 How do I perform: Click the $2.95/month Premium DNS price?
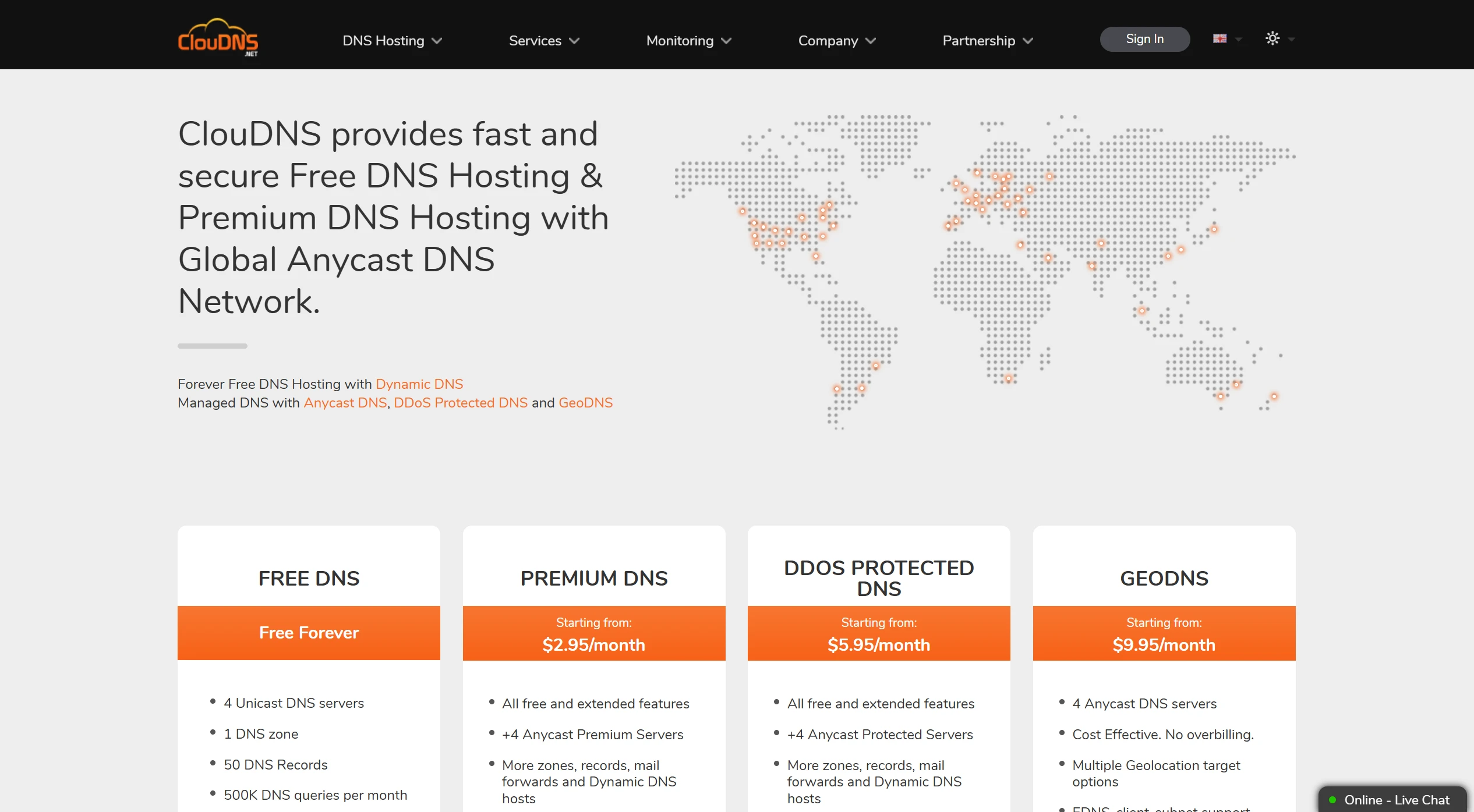(x=593, y=645)
